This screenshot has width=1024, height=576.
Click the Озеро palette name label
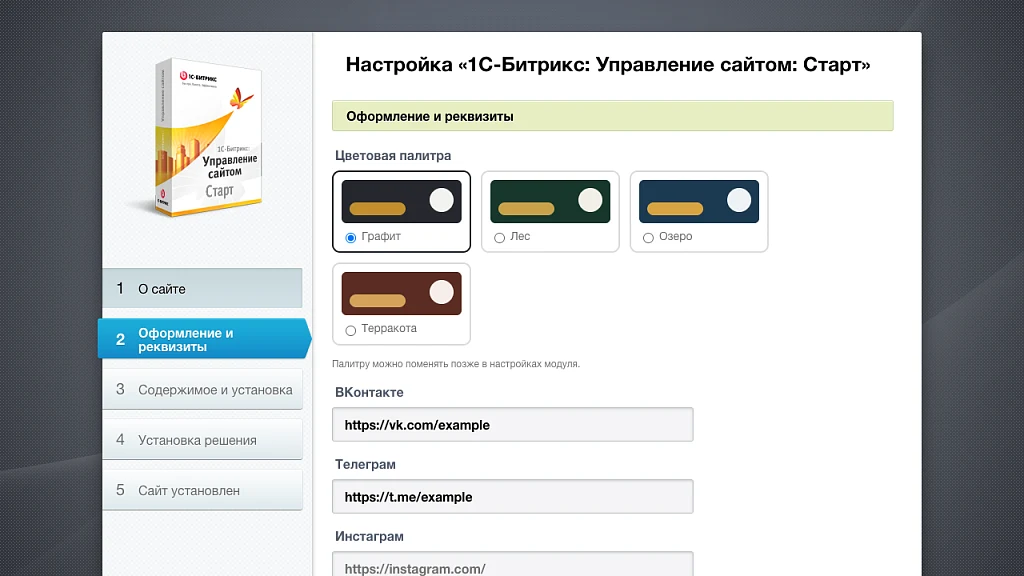point(675,236)
